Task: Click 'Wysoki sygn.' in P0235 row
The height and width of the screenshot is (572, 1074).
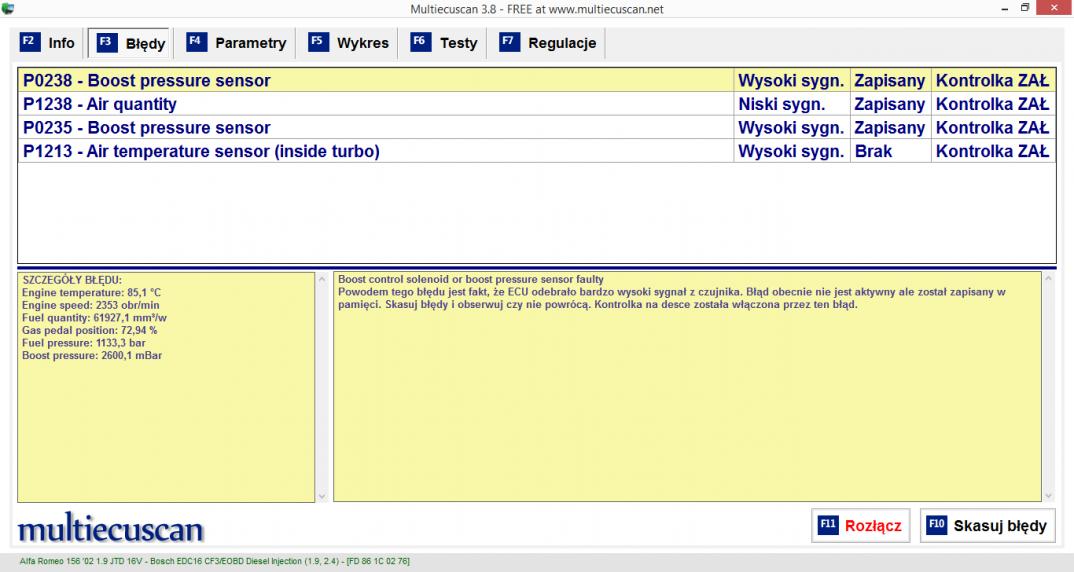Action: (x=791, y=128)
